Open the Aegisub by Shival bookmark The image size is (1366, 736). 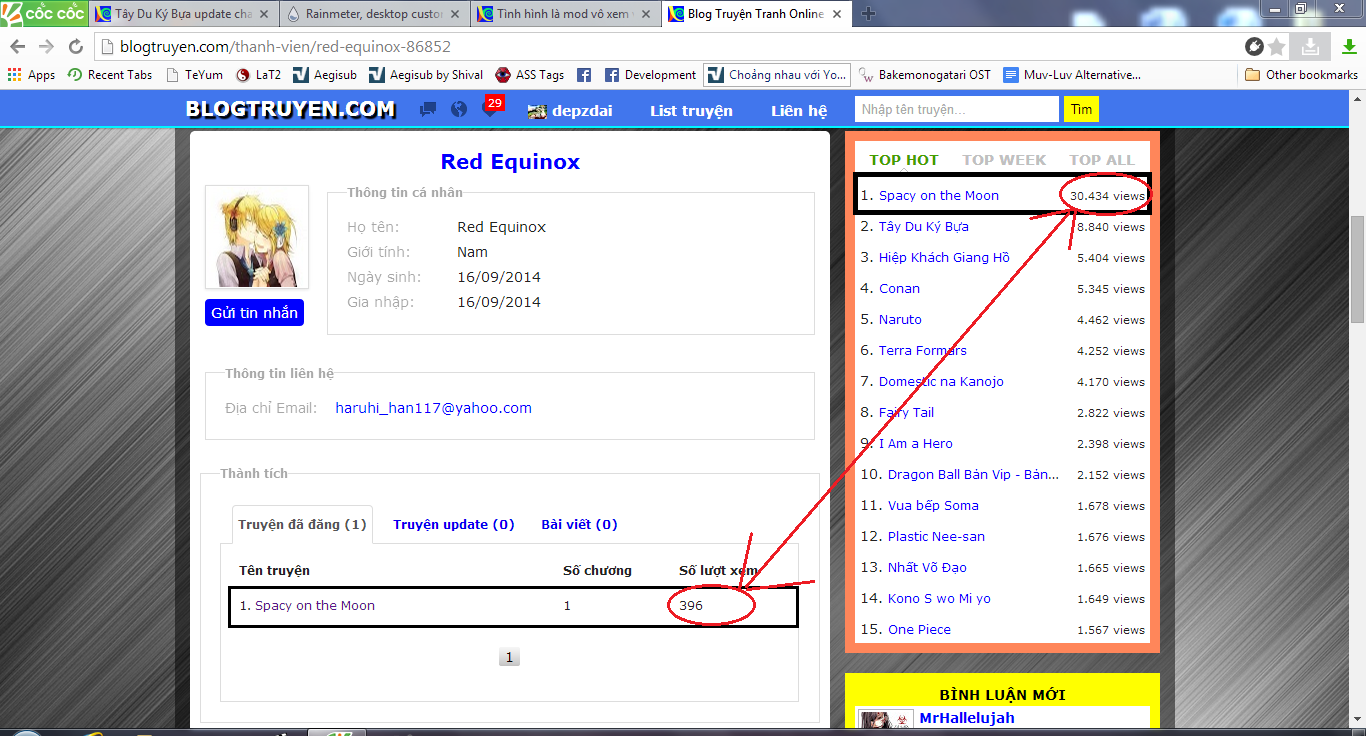coord(426,75)
